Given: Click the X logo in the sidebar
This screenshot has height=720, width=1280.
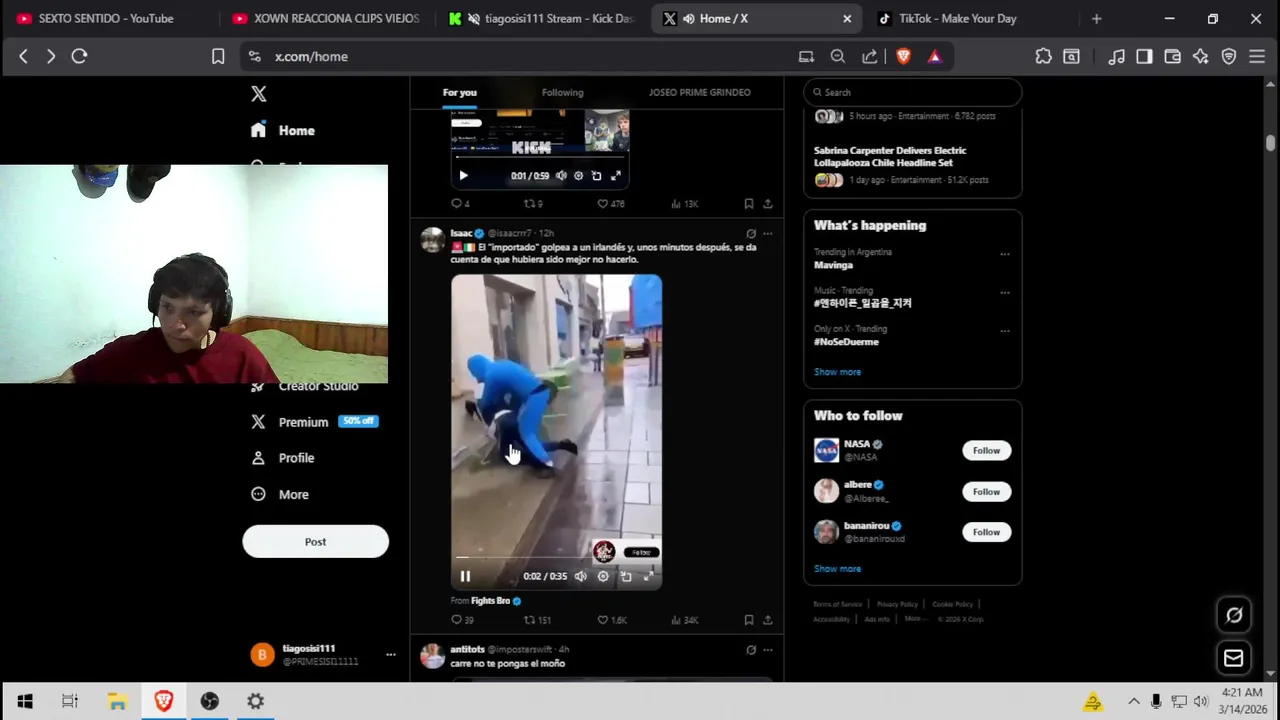Looking at the screenshot, I should pyautogui.click(x=259, y=93).
